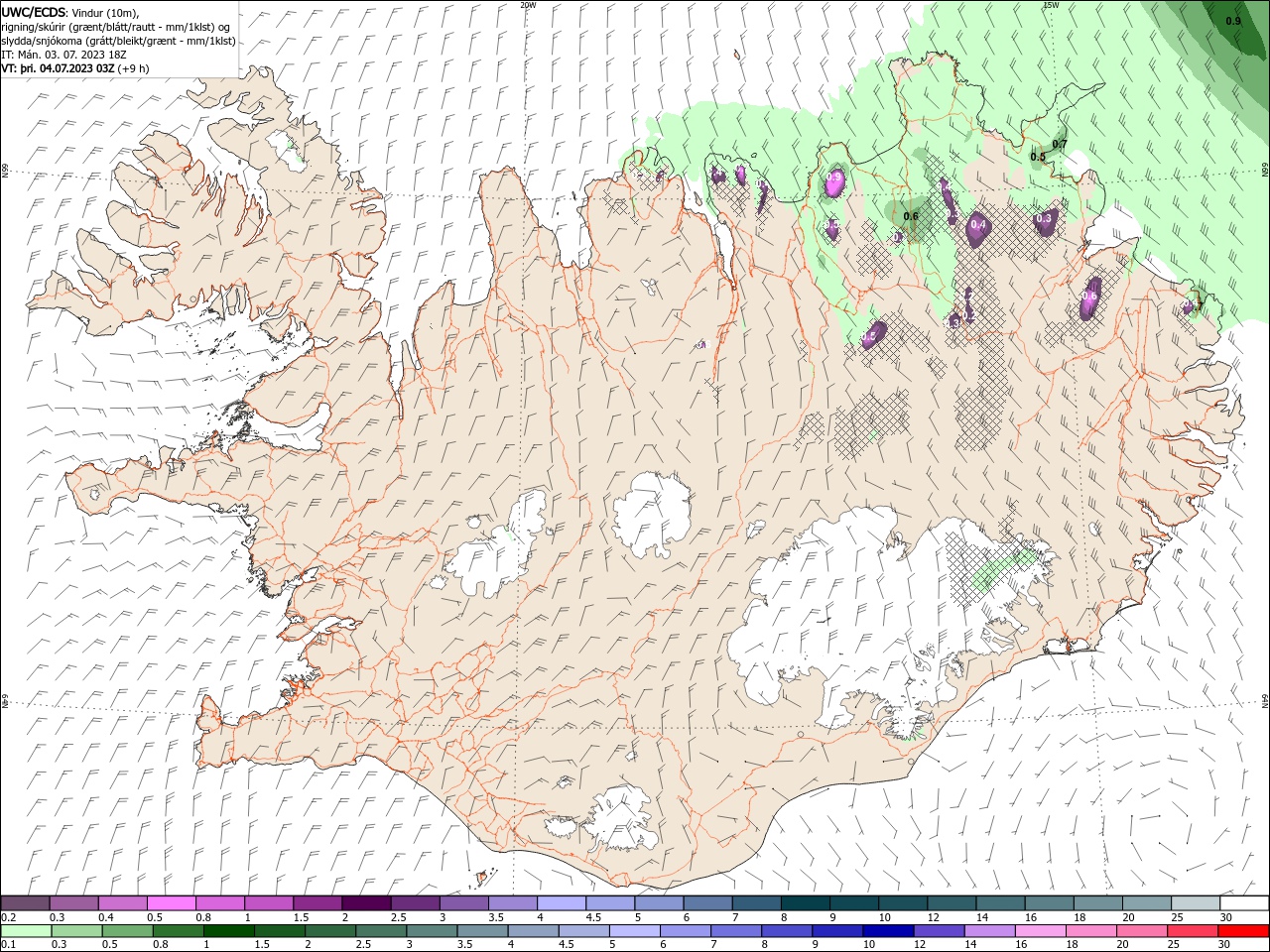Viewport: 1270px width, 952px height.
Task: Pick the grey-blue 3.5 swatch in lower legend
Action: tap(482, 931)
